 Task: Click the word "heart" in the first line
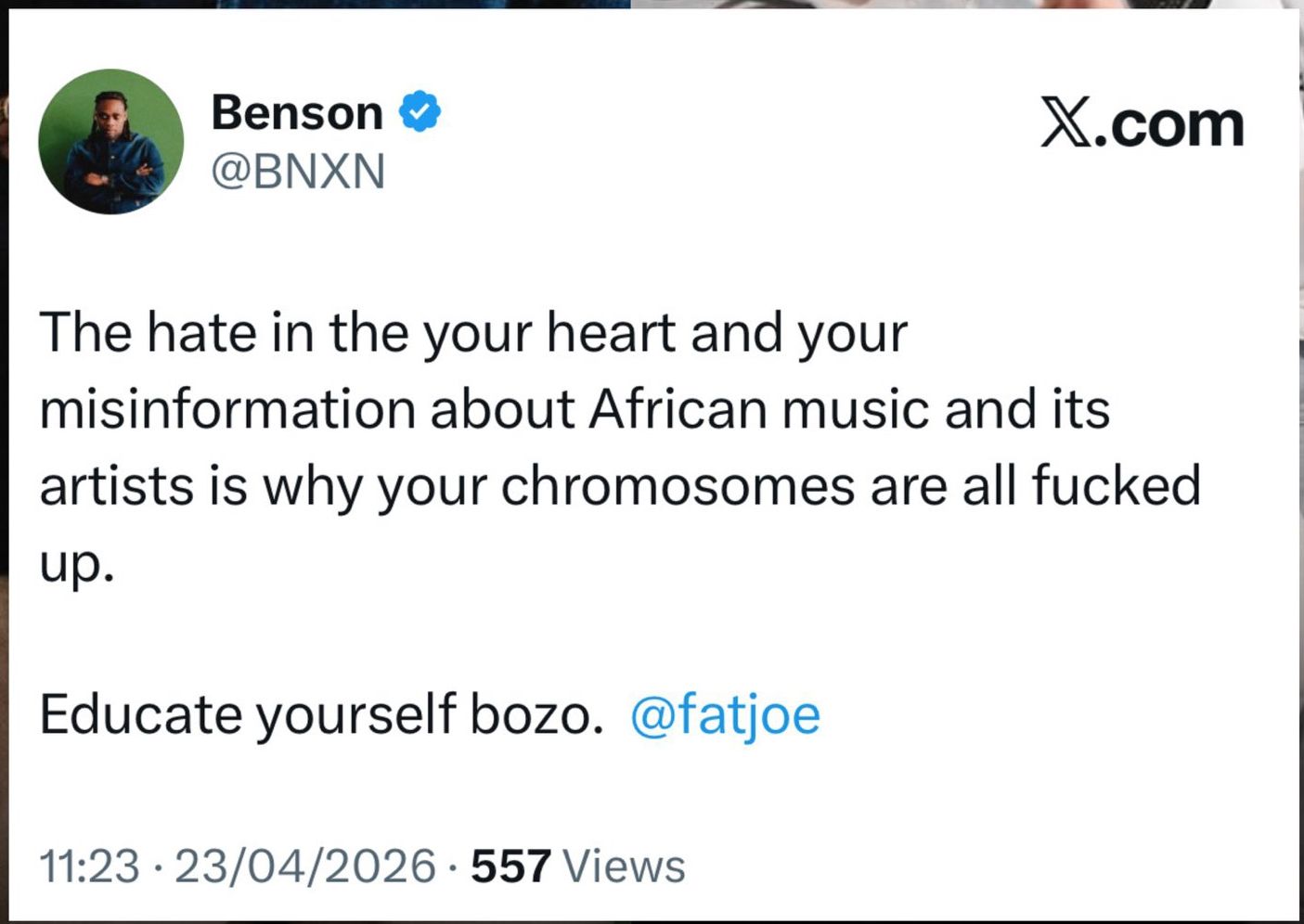pos(611,332)
